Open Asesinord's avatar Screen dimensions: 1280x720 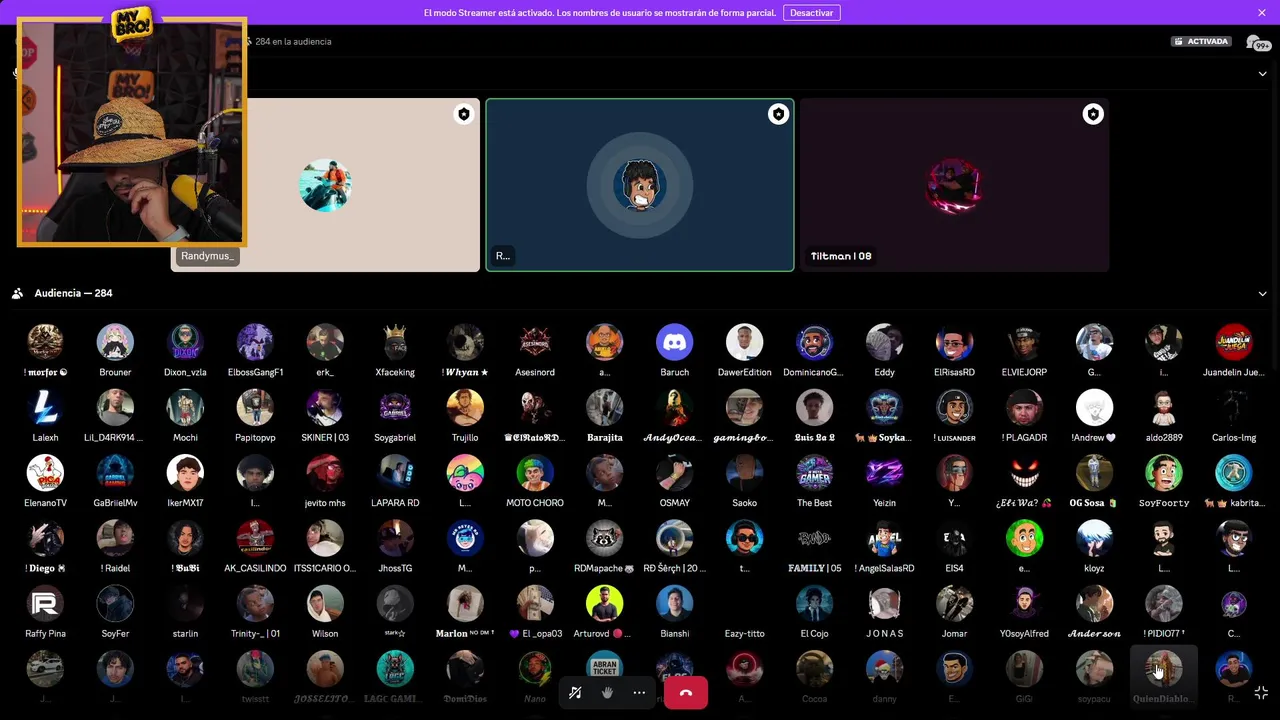coord(535,342)
